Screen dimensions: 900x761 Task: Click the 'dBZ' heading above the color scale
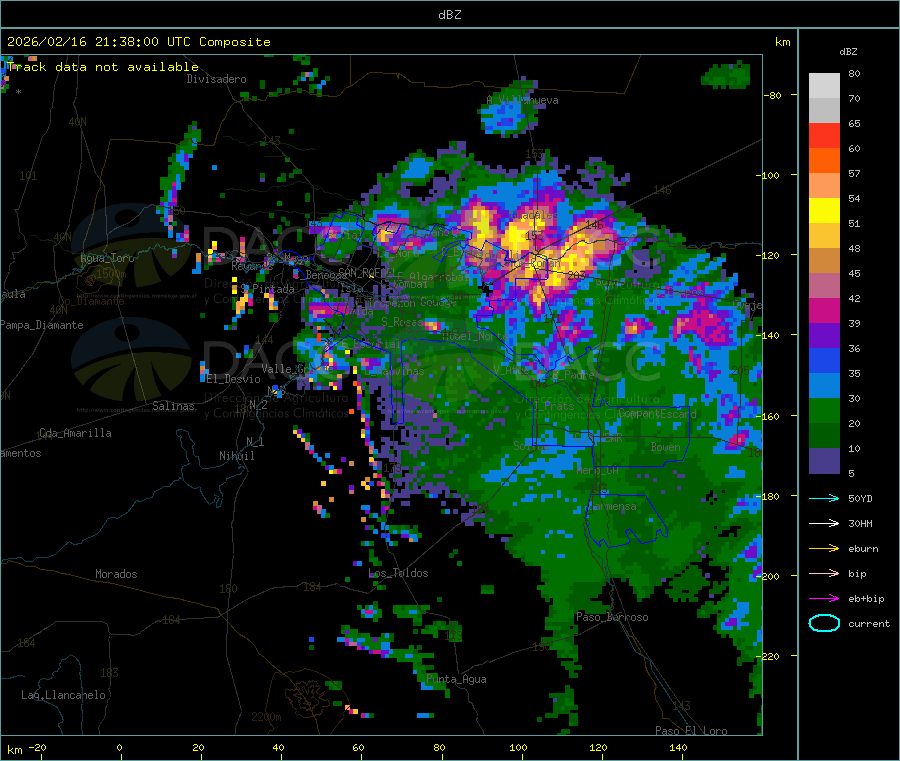coord(848,52)
